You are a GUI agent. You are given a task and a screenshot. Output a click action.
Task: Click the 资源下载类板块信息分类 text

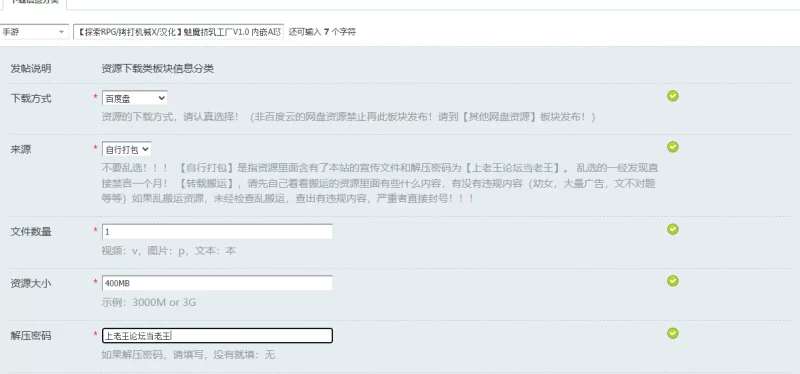[x=158, y=69]
